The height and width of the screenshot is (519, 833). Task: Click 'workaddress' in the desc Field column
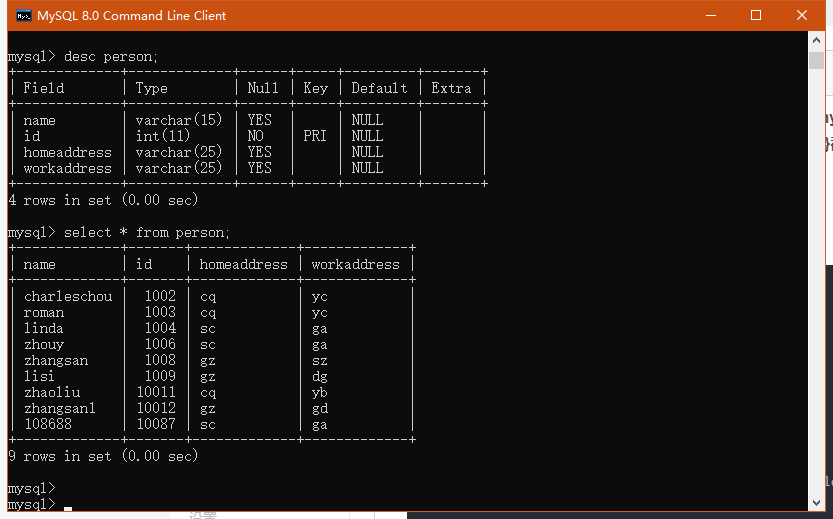click(67, 168)
